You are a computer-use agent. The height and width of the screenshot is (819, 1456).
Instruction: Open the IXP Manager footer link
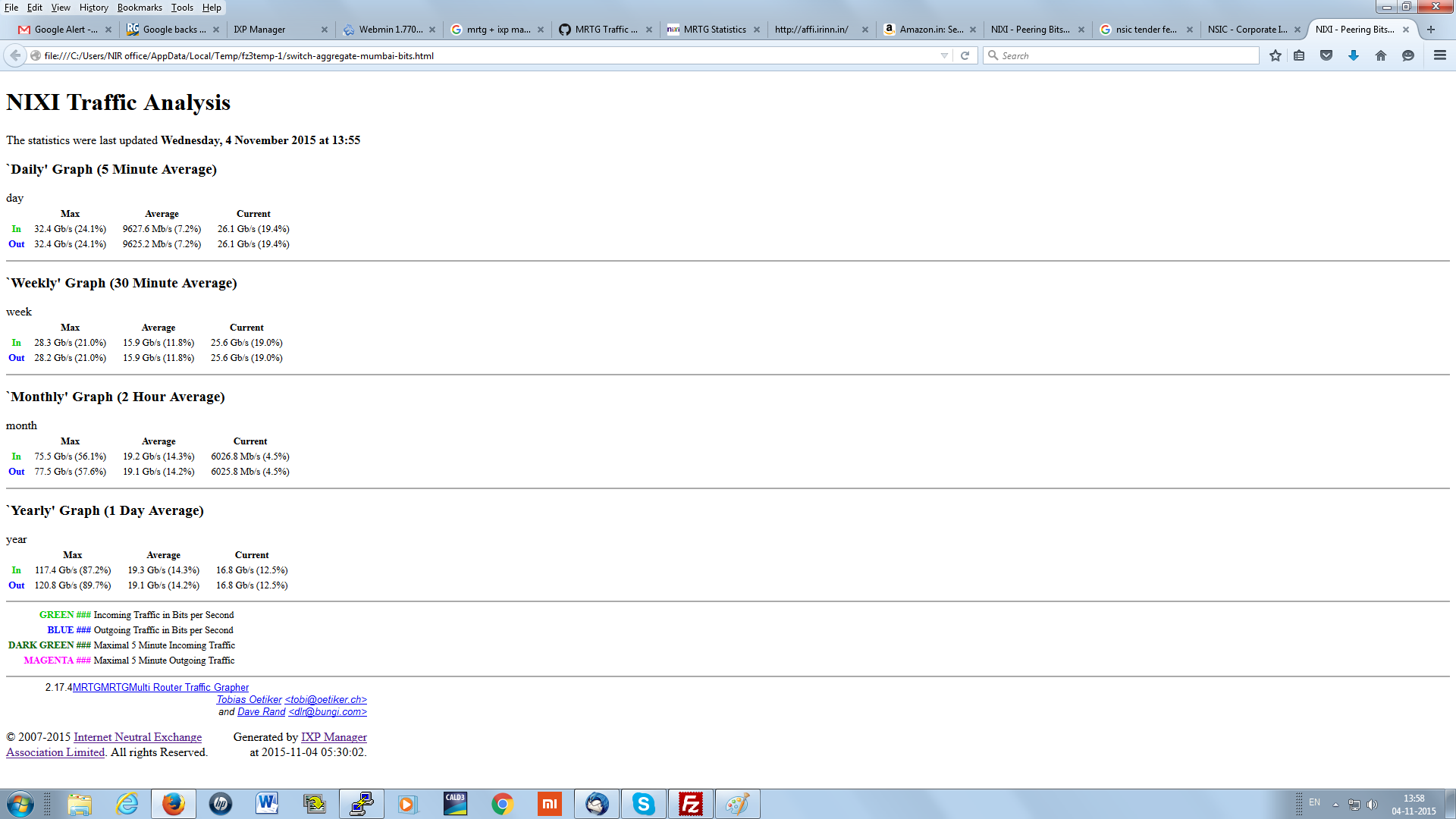[334, 737]
